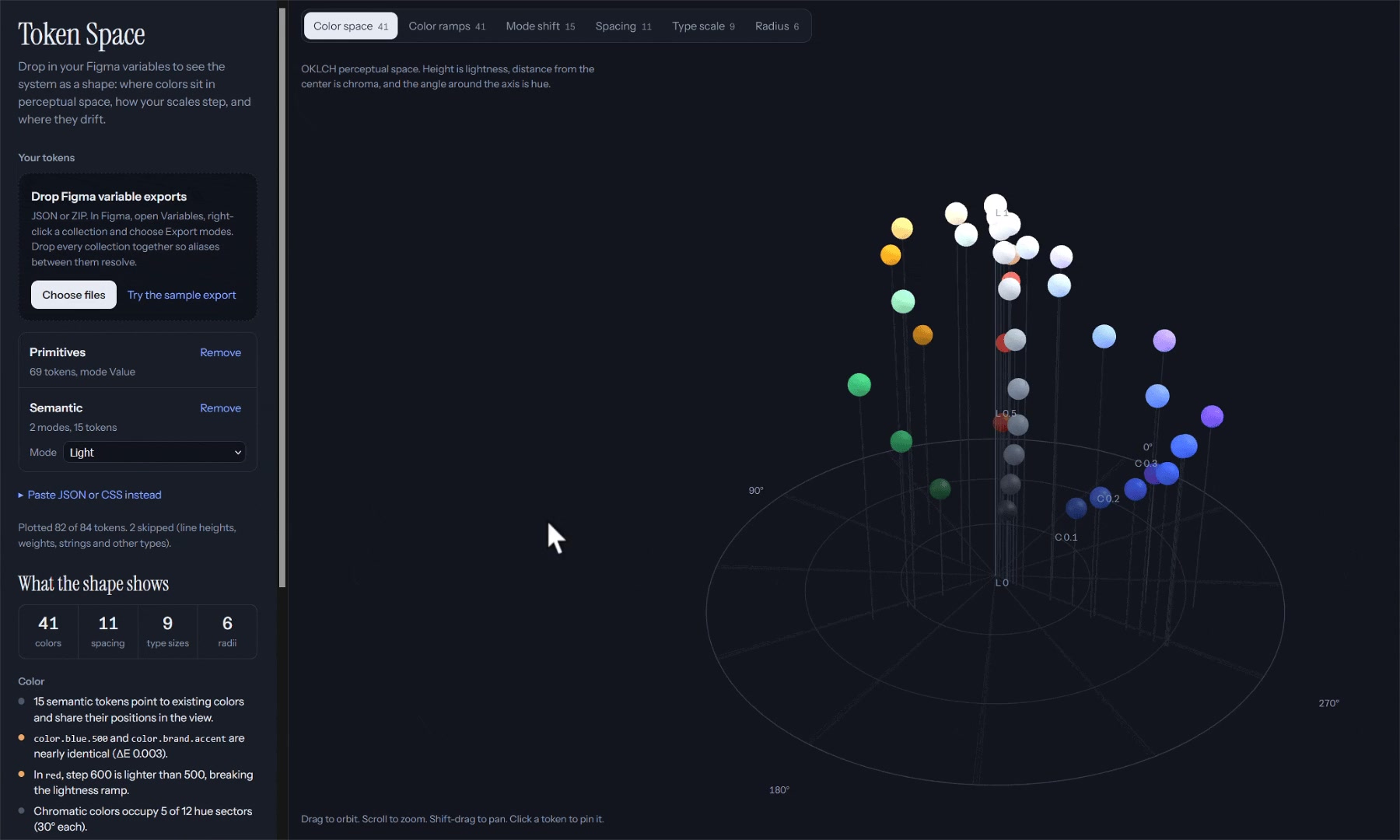Screen dimensions: 1400x840
Task: Click the Token Space title
Action: 82,34
